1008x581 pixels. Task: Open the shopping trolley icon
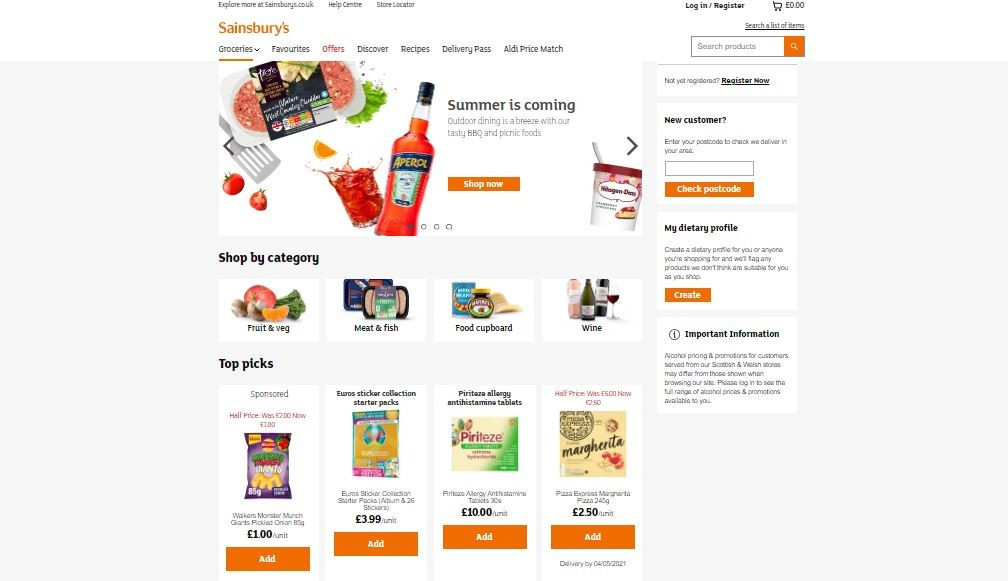(x=777, y=6)
